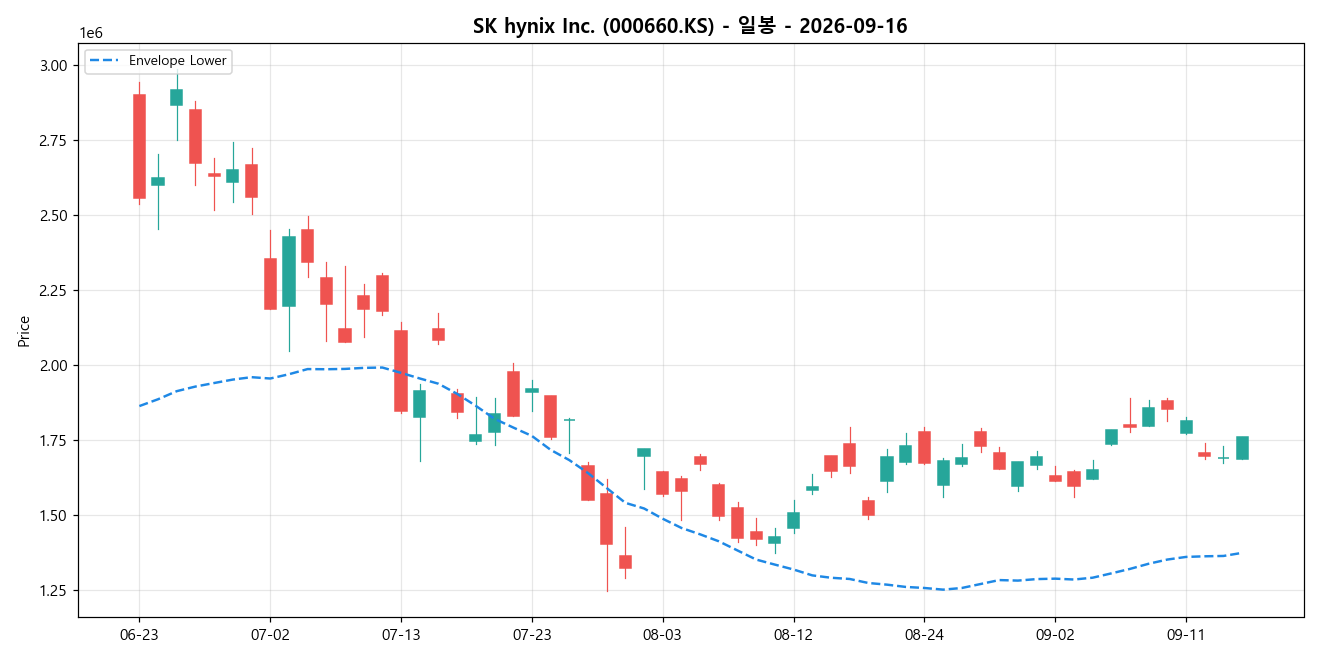Click y-axis tick label 3.00
The width and height of the screenshot is (1320, 660).
click(x=55, y=65)
